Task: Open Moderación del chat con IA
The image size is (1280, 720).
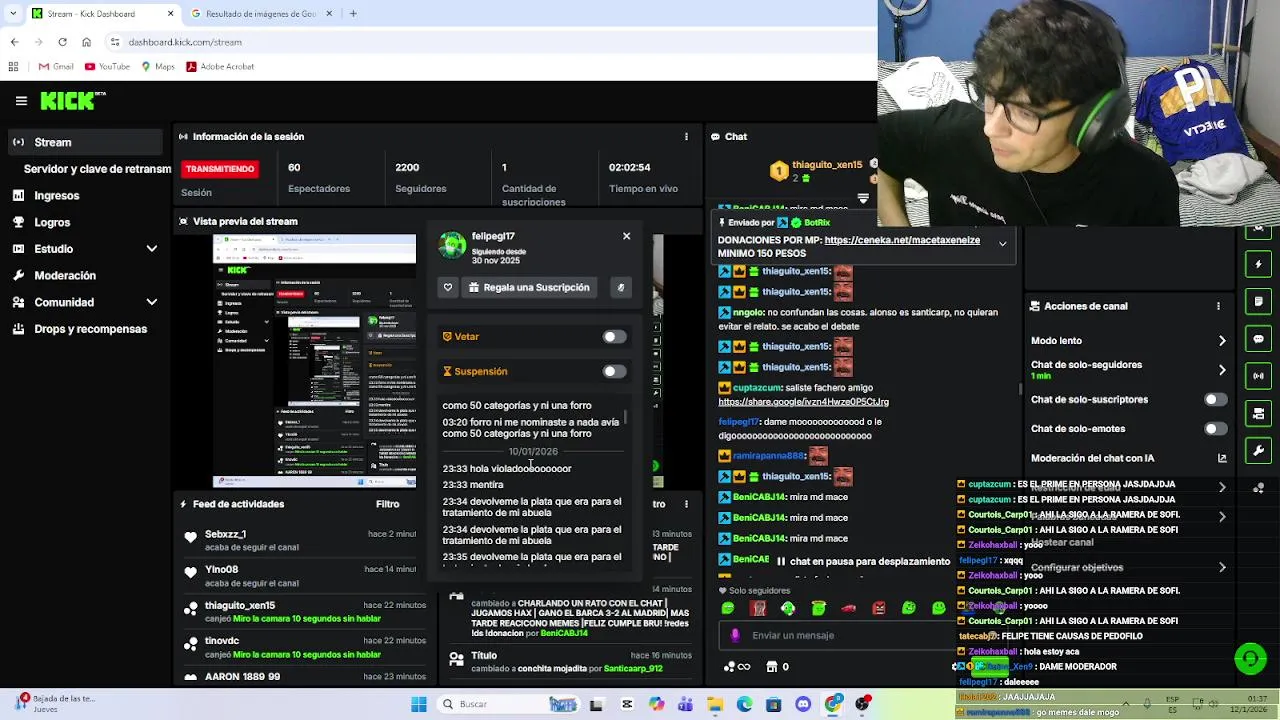Action: (1128, 458)
